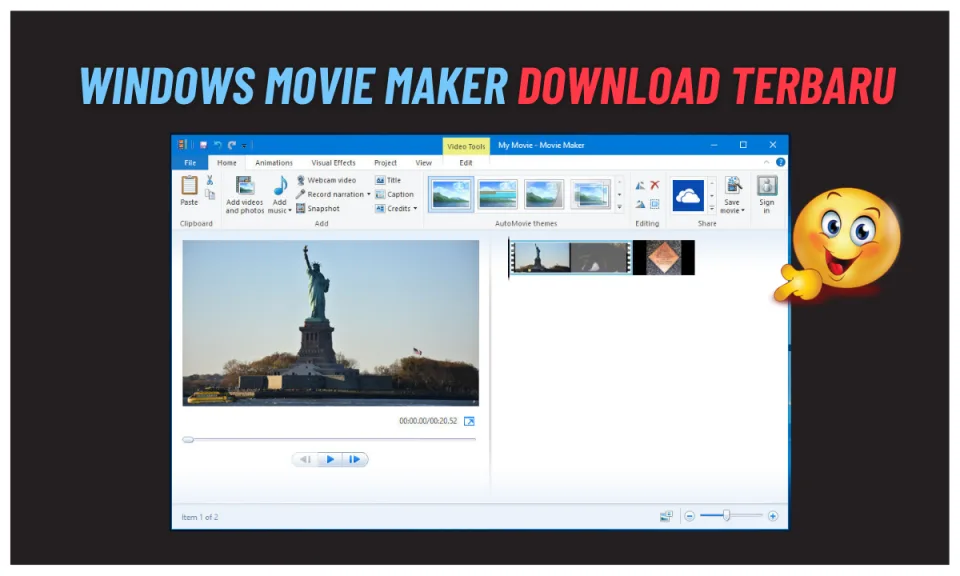Select the fourth AutoMovie theme thumbnail
The image size is (960, 576).
590,195
